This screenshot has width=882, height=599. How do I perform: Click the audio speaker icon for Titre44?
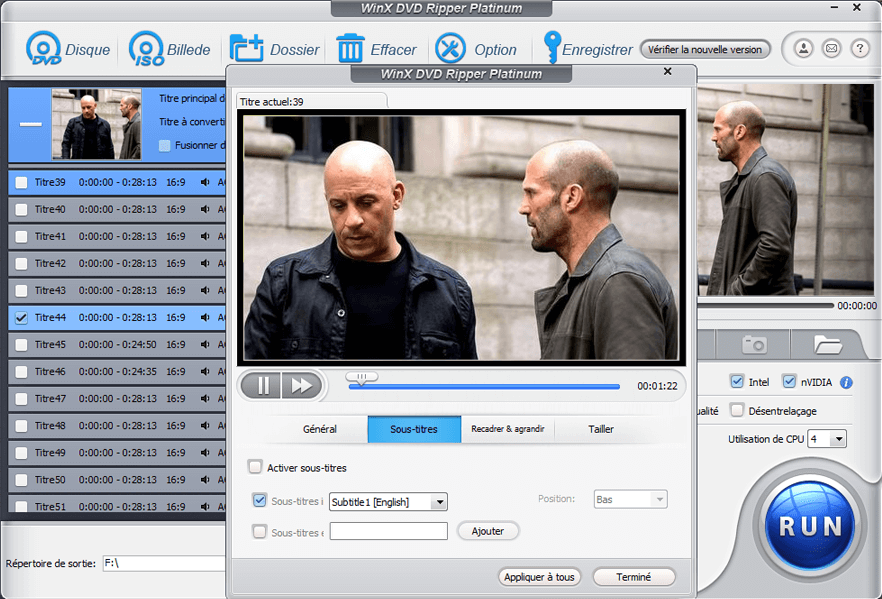pyautogui.click(x=205, y=317)
